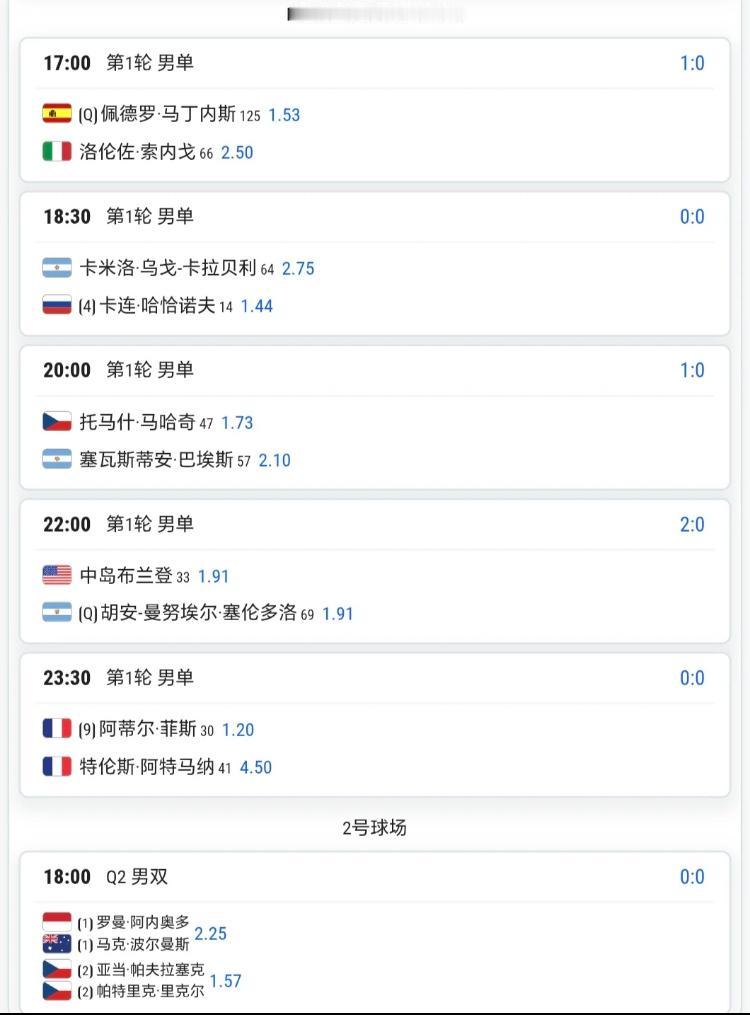Click the Italy flag beside 洛伦佐·索内戈
This screenshot has width=750, height=1015.
pos(57,152)
